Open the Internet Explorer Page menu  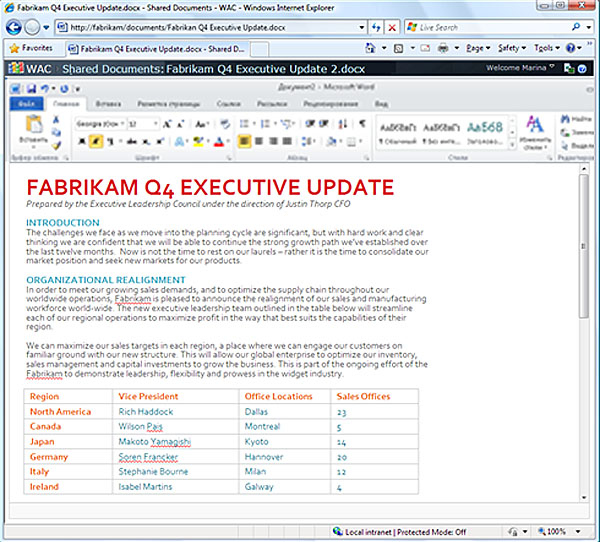coord(478,48)
